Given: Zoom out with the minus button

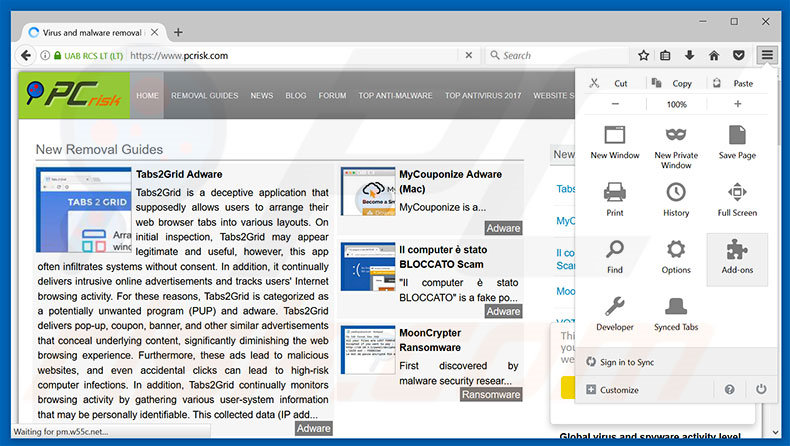Looking at the screenshot, I should [615, 104].
